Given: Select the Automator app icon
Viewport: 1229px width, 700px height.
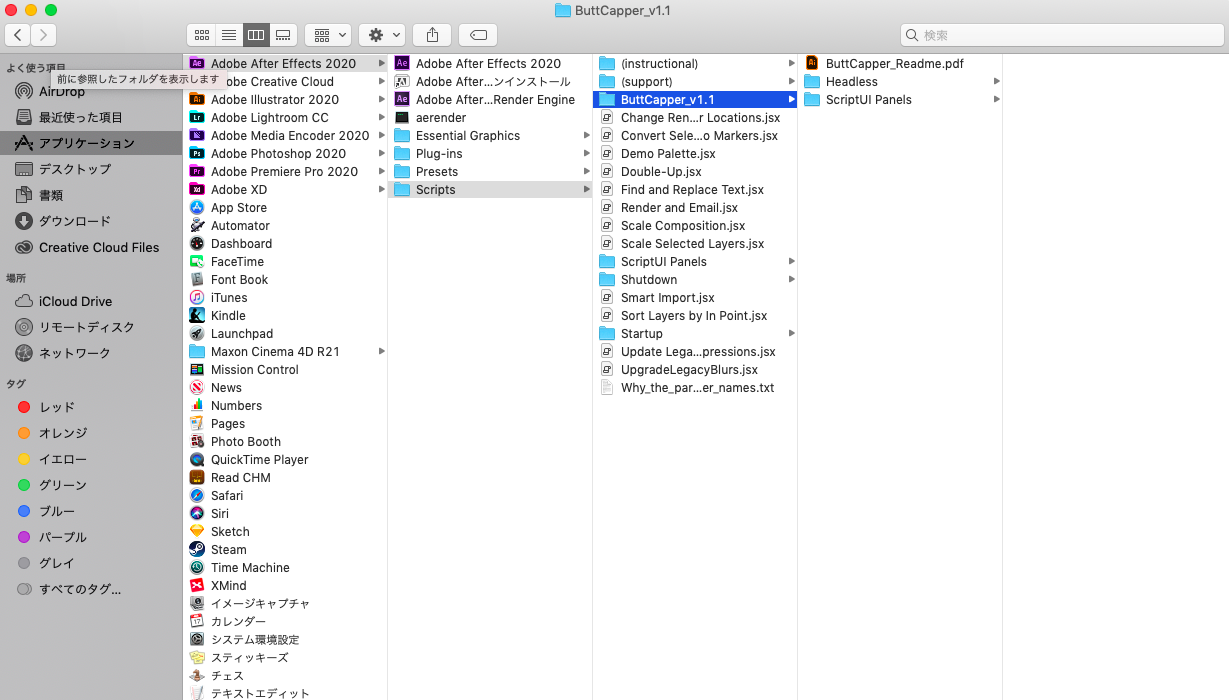Looking at the screenshot, I should pos(197,226).
